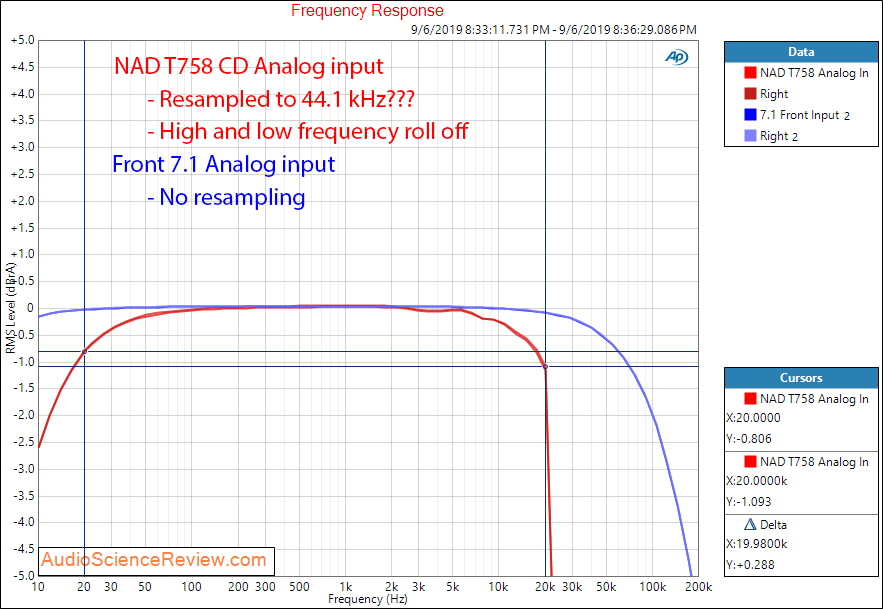Click the red swatch of the 20 kHz cursor entry
883x609 pixels.
click(750, 462)
